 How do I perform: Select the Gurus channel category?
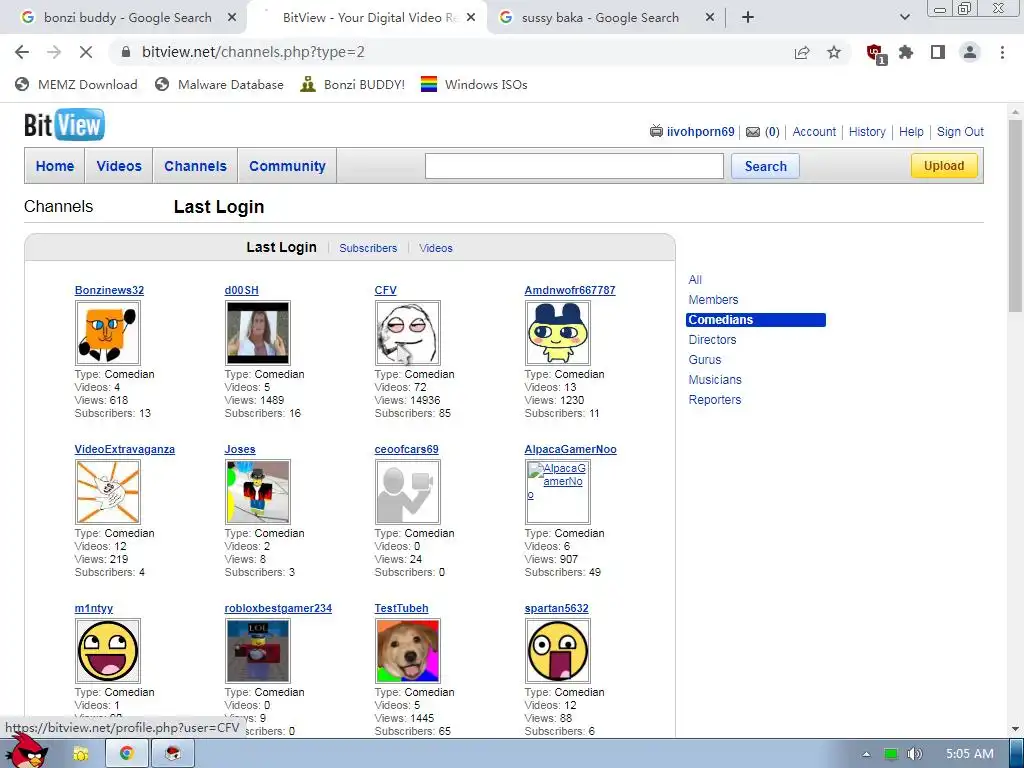coord(705,360)
